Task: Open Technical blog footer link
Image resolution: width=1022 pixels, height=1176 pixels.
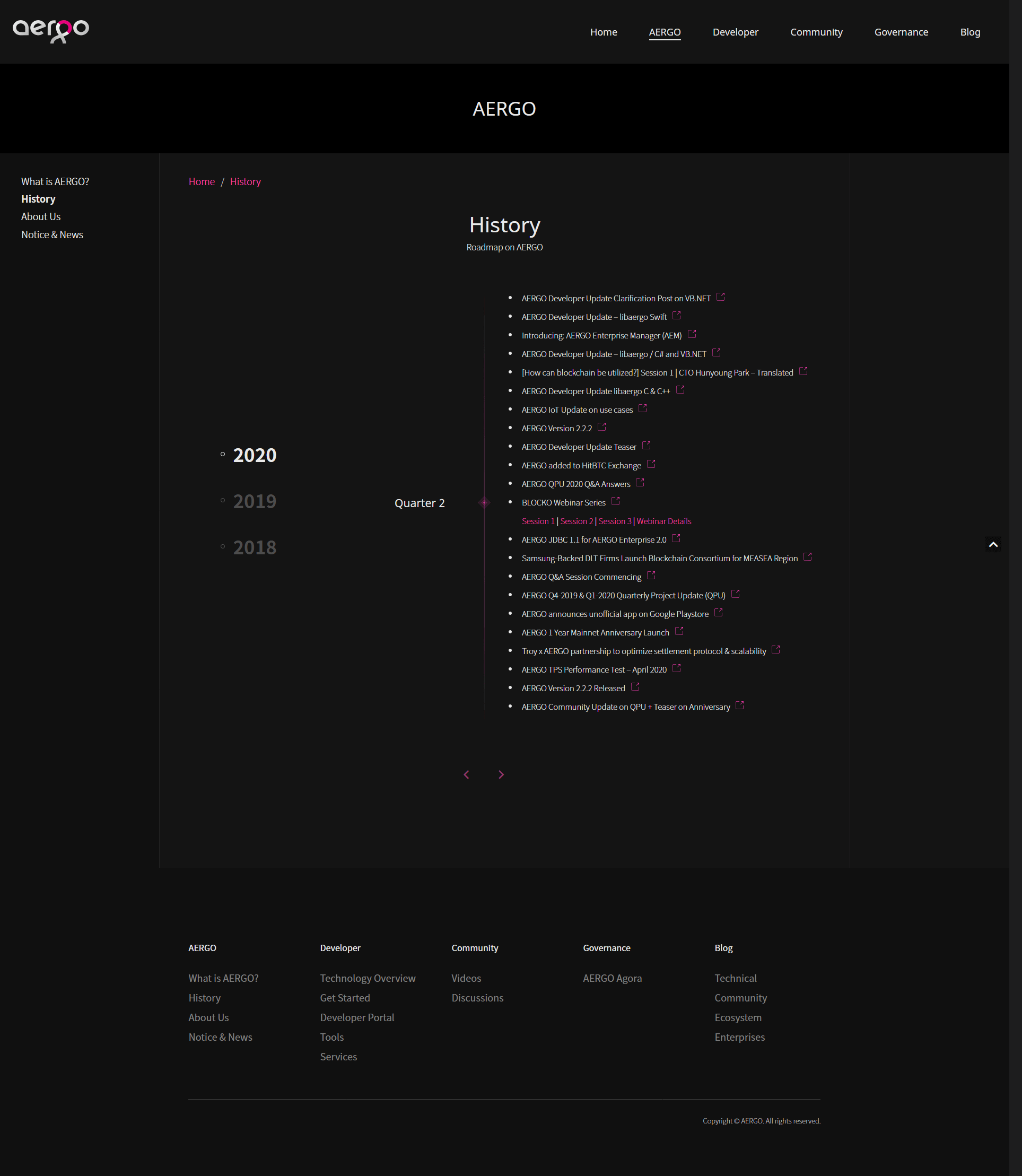Action: coord(736,978)
